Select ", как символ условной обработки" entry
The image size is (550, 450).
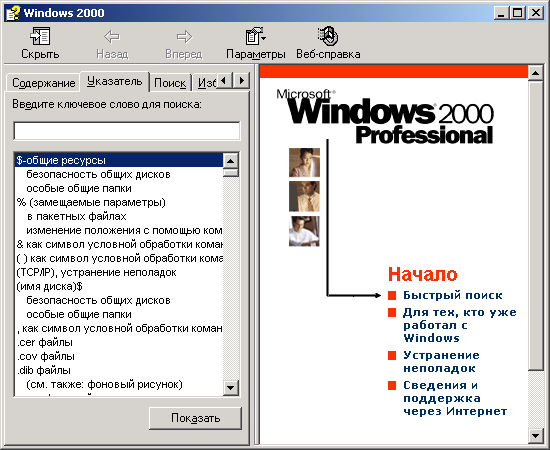119,329
